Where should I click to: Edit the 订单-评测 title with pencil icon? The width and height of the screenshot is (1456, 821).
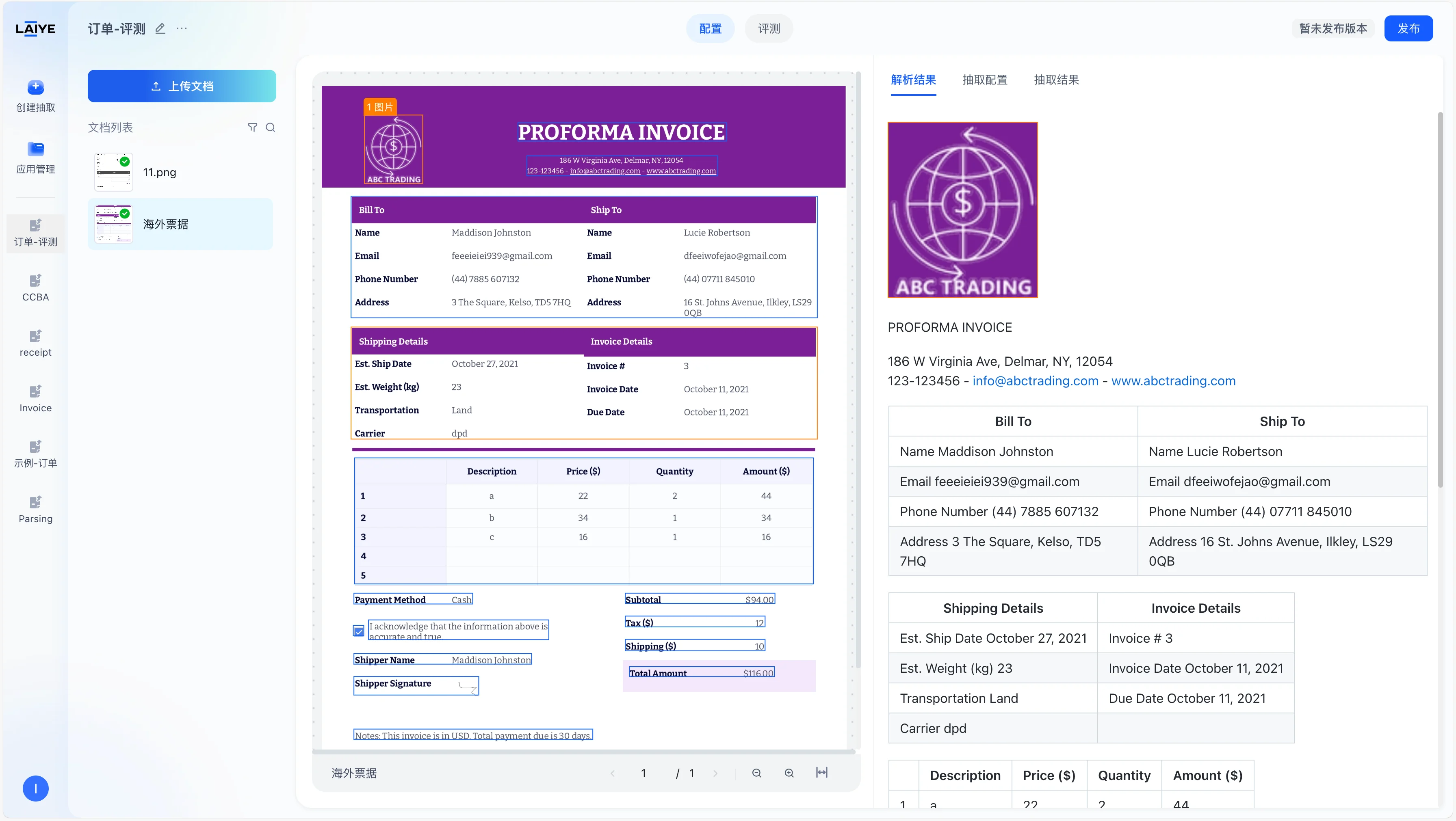pyautogui.click(x=160, y=28)
